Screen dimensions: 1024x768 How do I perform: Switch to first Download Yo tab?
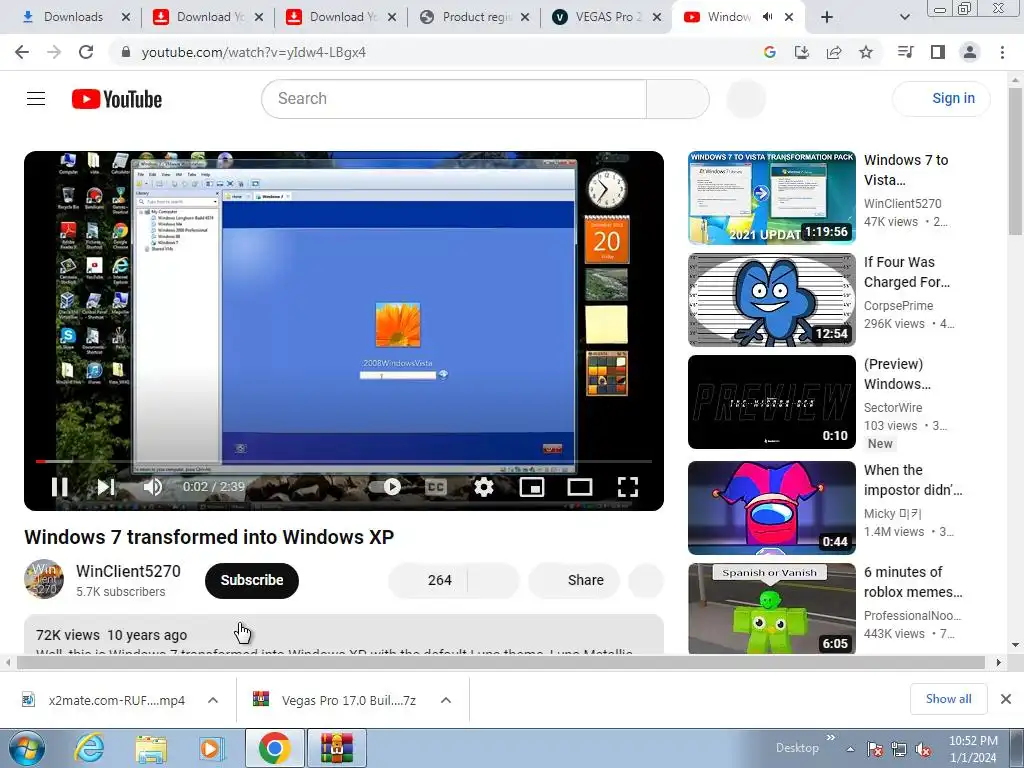click(210, 17)
